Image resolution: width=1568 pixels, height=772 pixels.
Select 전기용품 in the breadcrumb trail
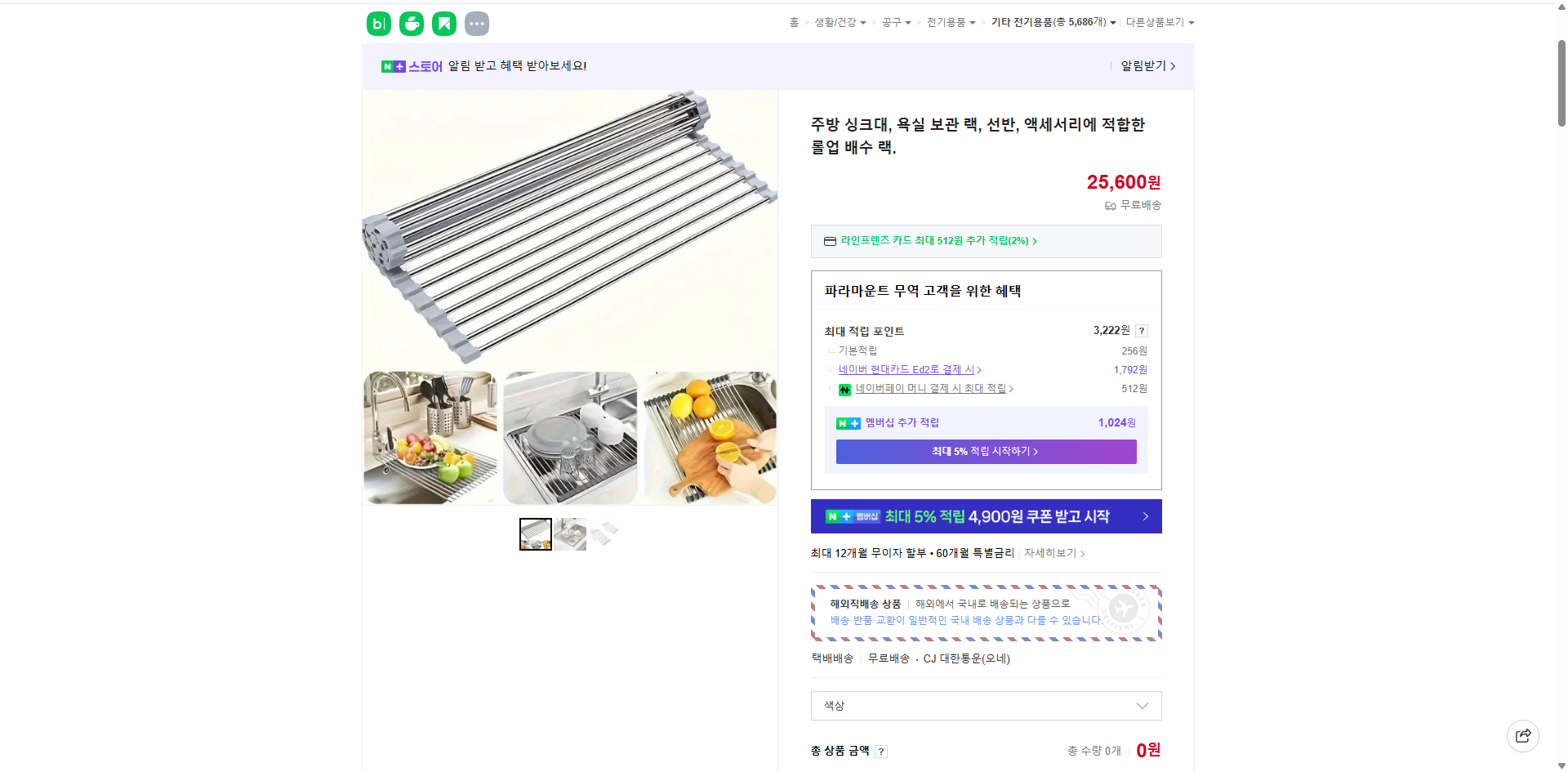[x=947, y=22]
